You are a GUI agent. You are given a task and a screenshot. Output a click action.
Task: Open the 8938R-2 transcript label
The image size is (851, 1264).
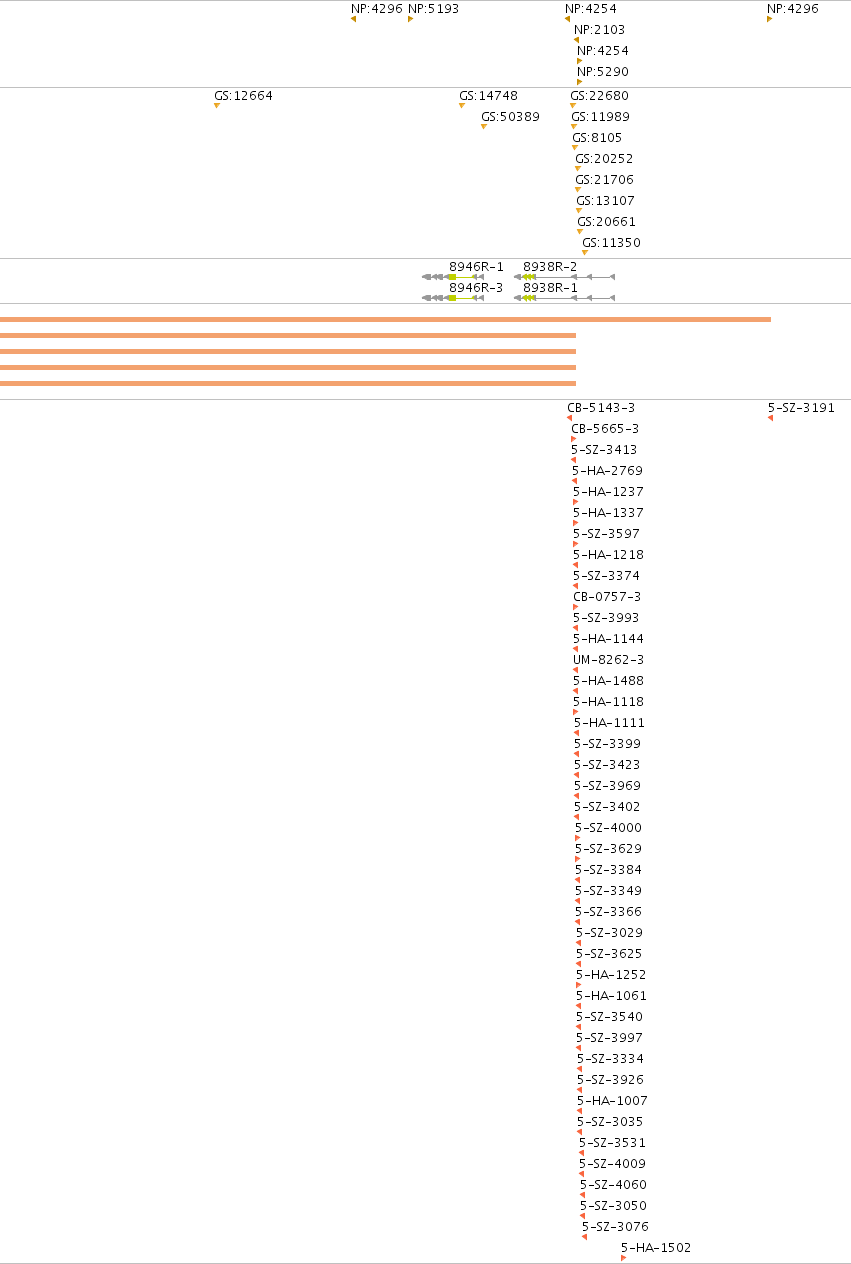pos(550,266)
